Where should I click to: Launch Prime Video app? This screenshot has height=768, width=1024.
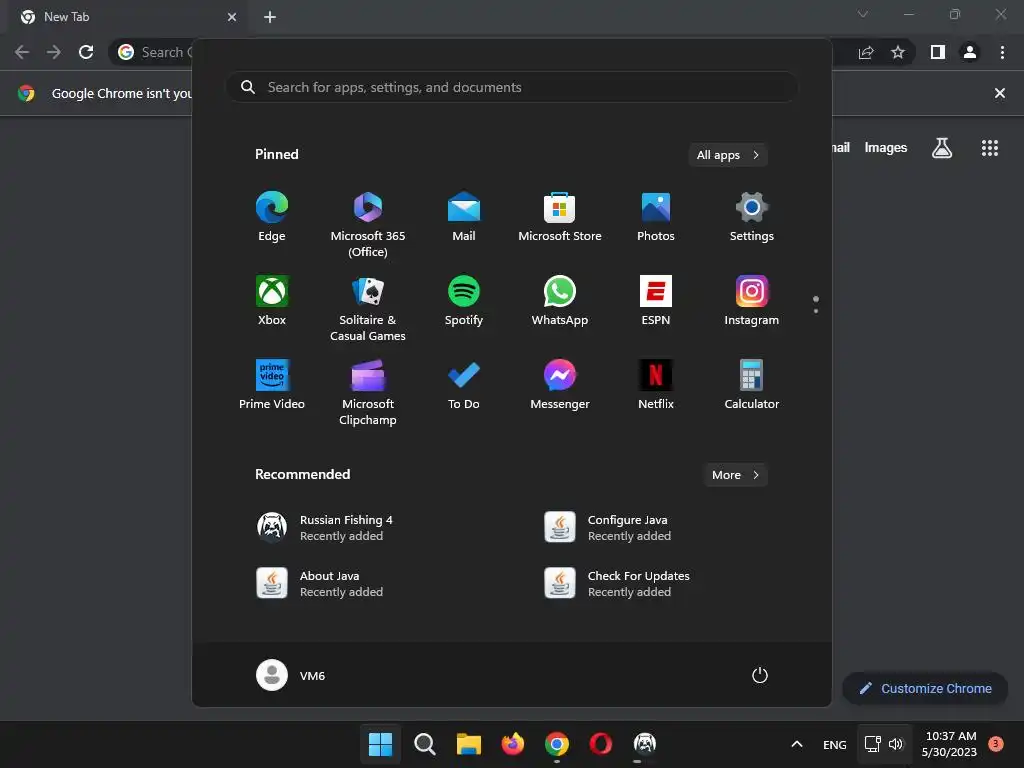272,385
